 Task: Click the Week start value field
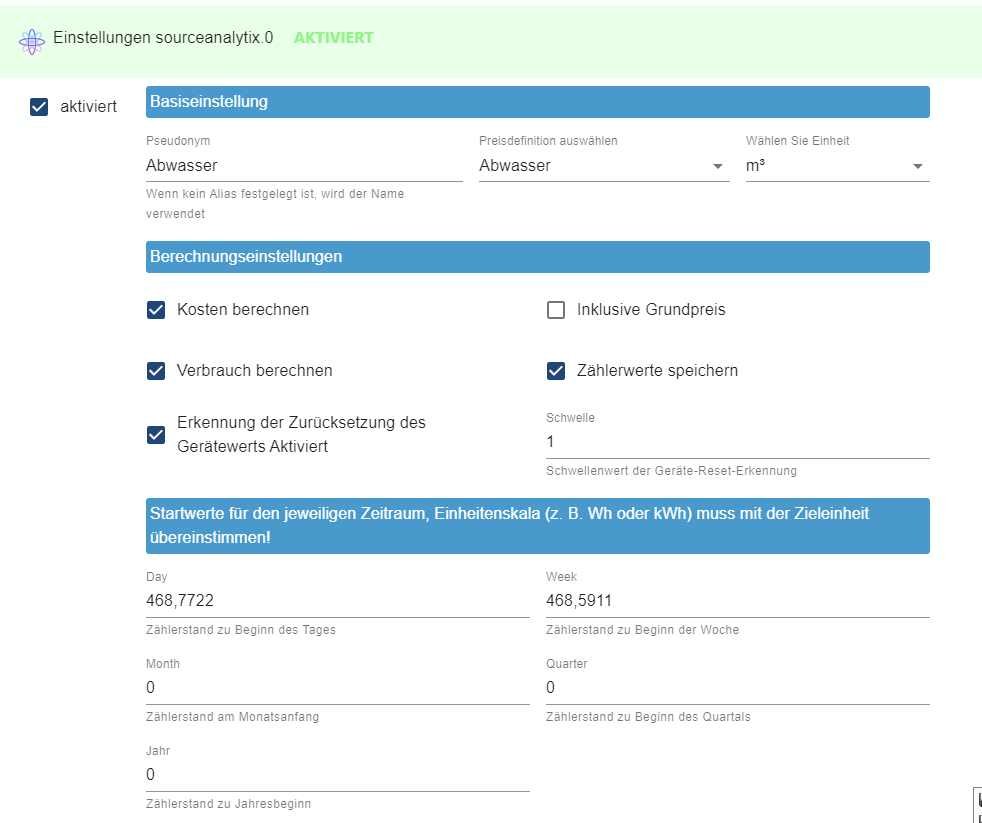(738, 601)
